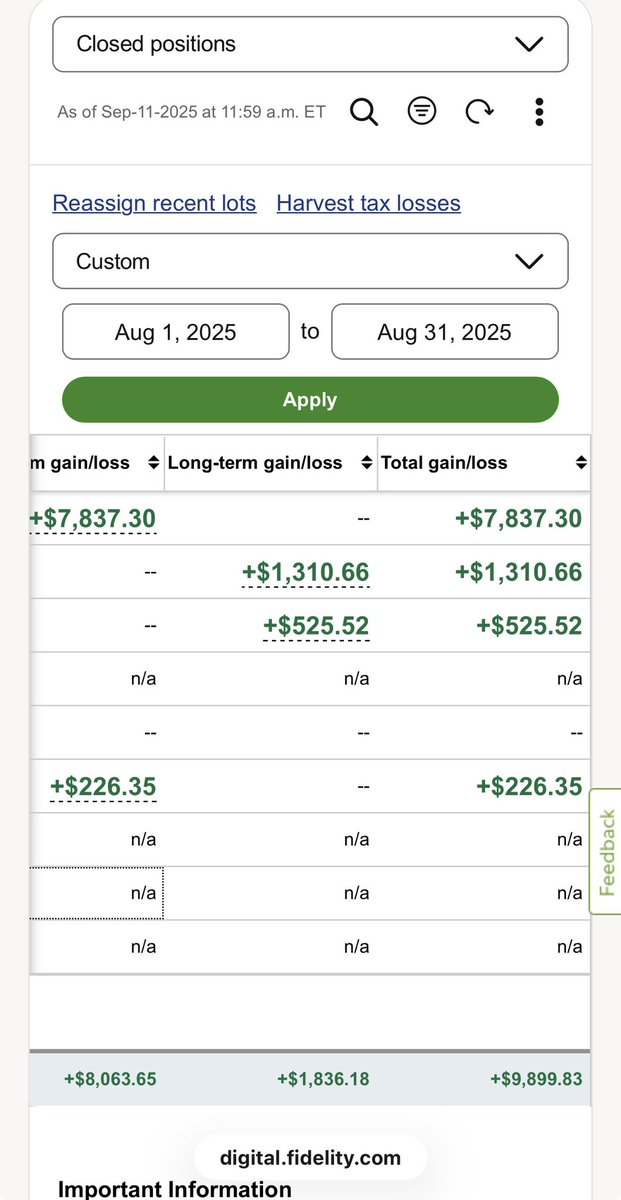
Task: Select the Aug 31, 2025 end date field
Action: click(x=445, y=332)
